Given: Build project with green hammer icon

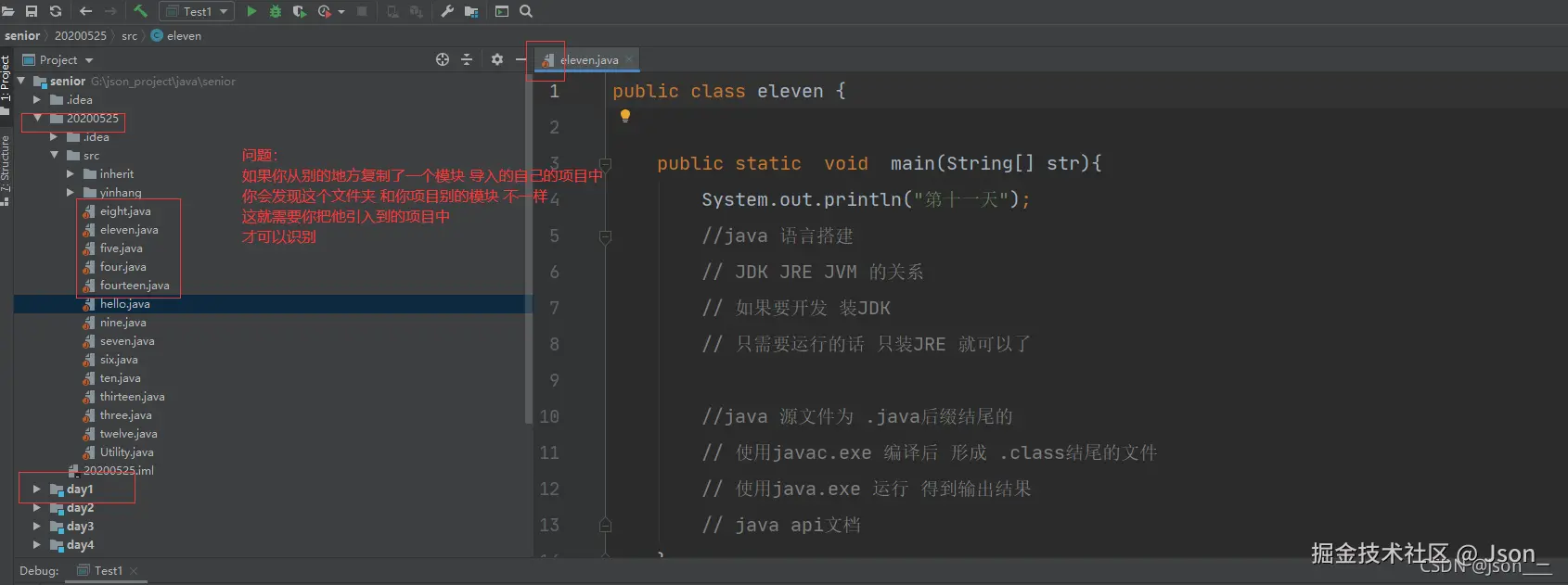Looking at the screenshot, I should [141, 11].
